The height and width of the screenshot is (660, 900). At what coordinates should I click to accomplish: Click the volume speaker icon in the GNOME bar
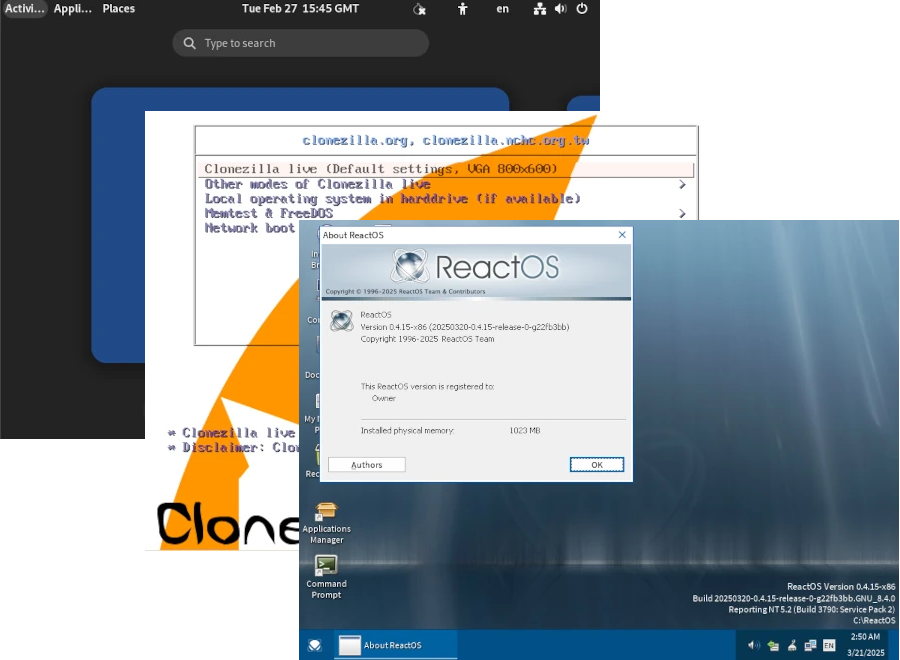(x=561, y=9)
